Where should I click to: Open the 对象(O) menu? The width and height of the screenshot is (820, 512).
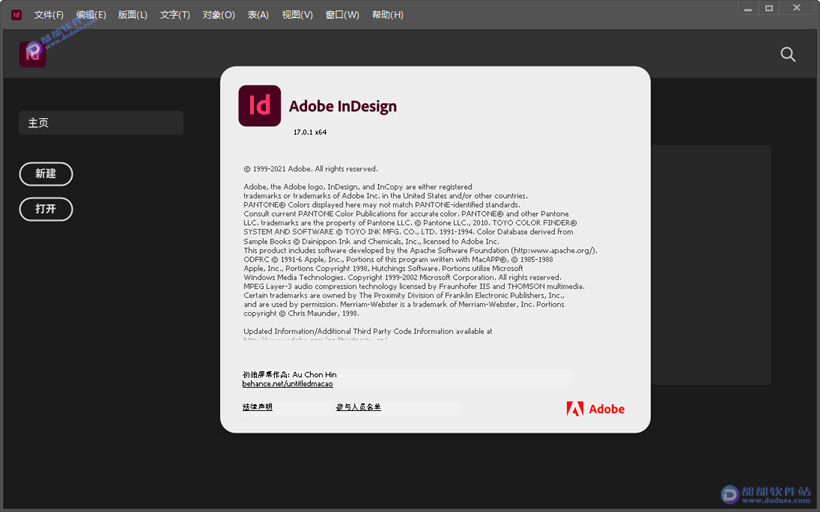(x=219, y=15)
